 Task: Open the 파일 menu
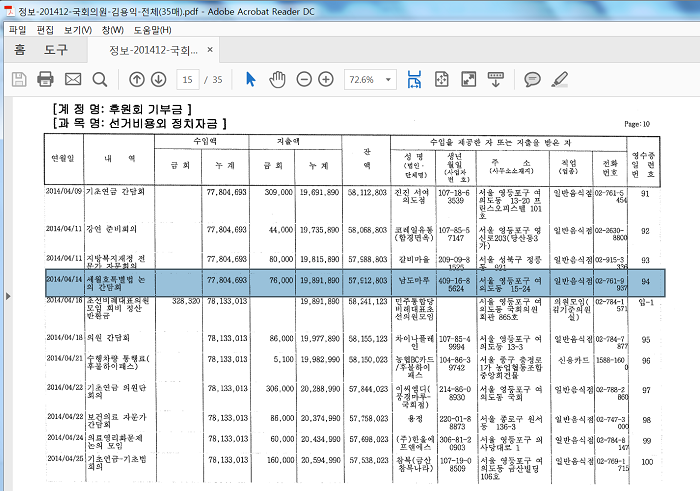click(17, 30)
